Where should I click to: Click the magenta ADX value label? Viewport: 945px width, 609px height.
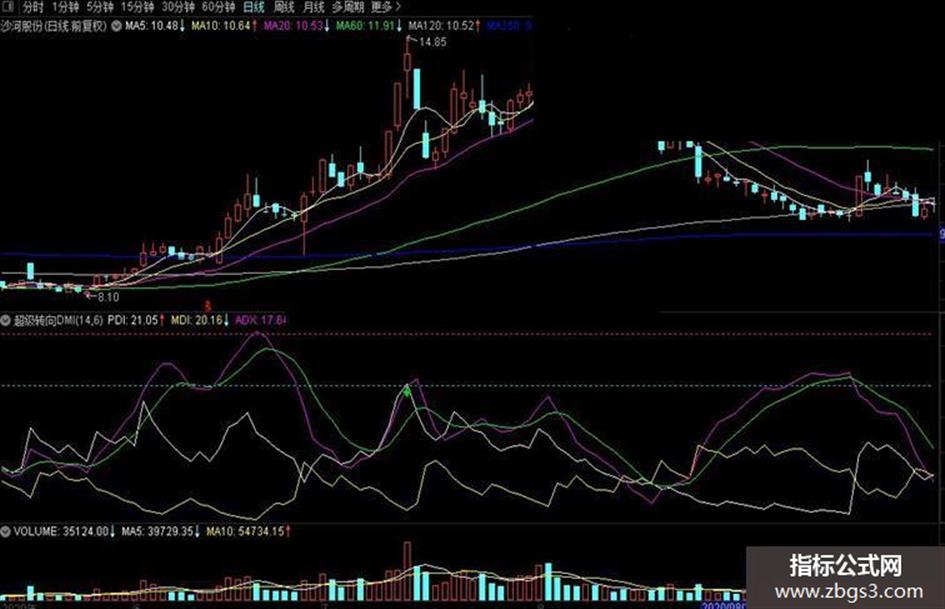[x=260, y=320]
